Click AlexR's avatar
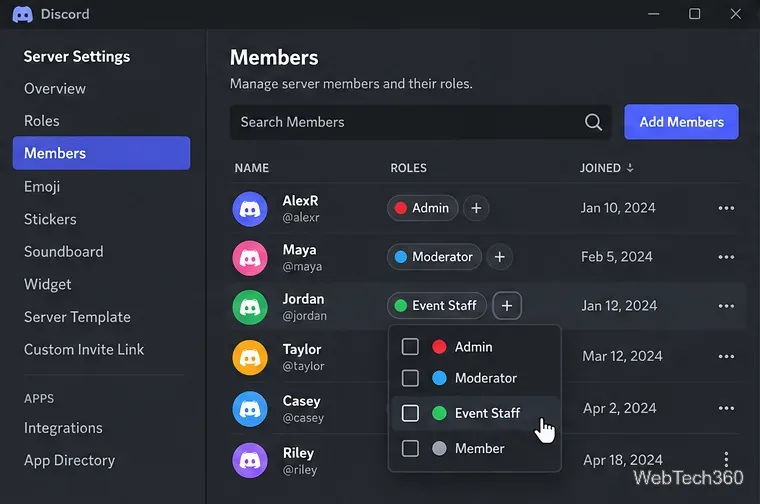This screenshot has width=760, height=504. point(250,209)
